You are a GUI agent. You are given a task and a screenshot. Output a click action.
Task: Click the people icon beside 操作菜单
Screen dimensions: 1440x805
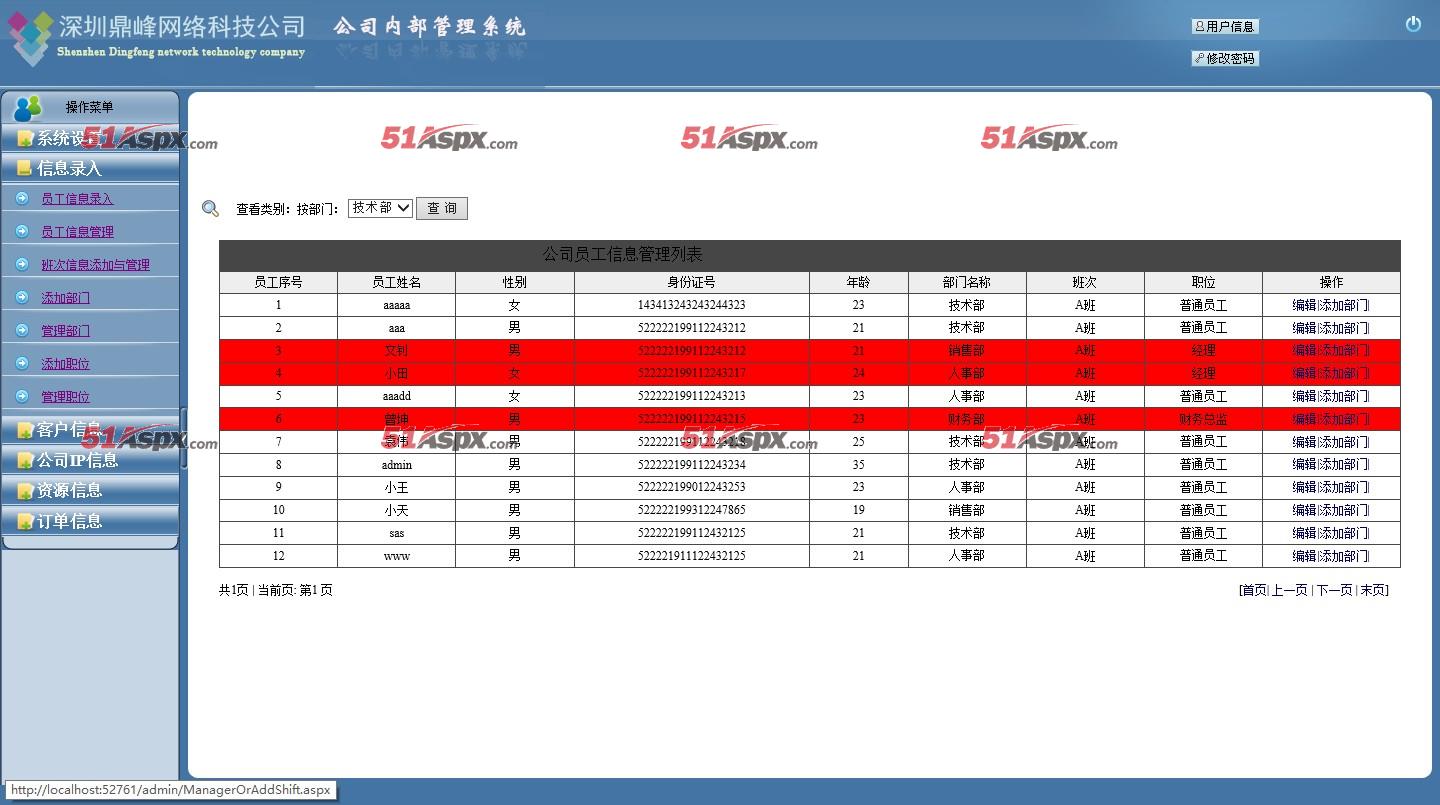(28, 107)
